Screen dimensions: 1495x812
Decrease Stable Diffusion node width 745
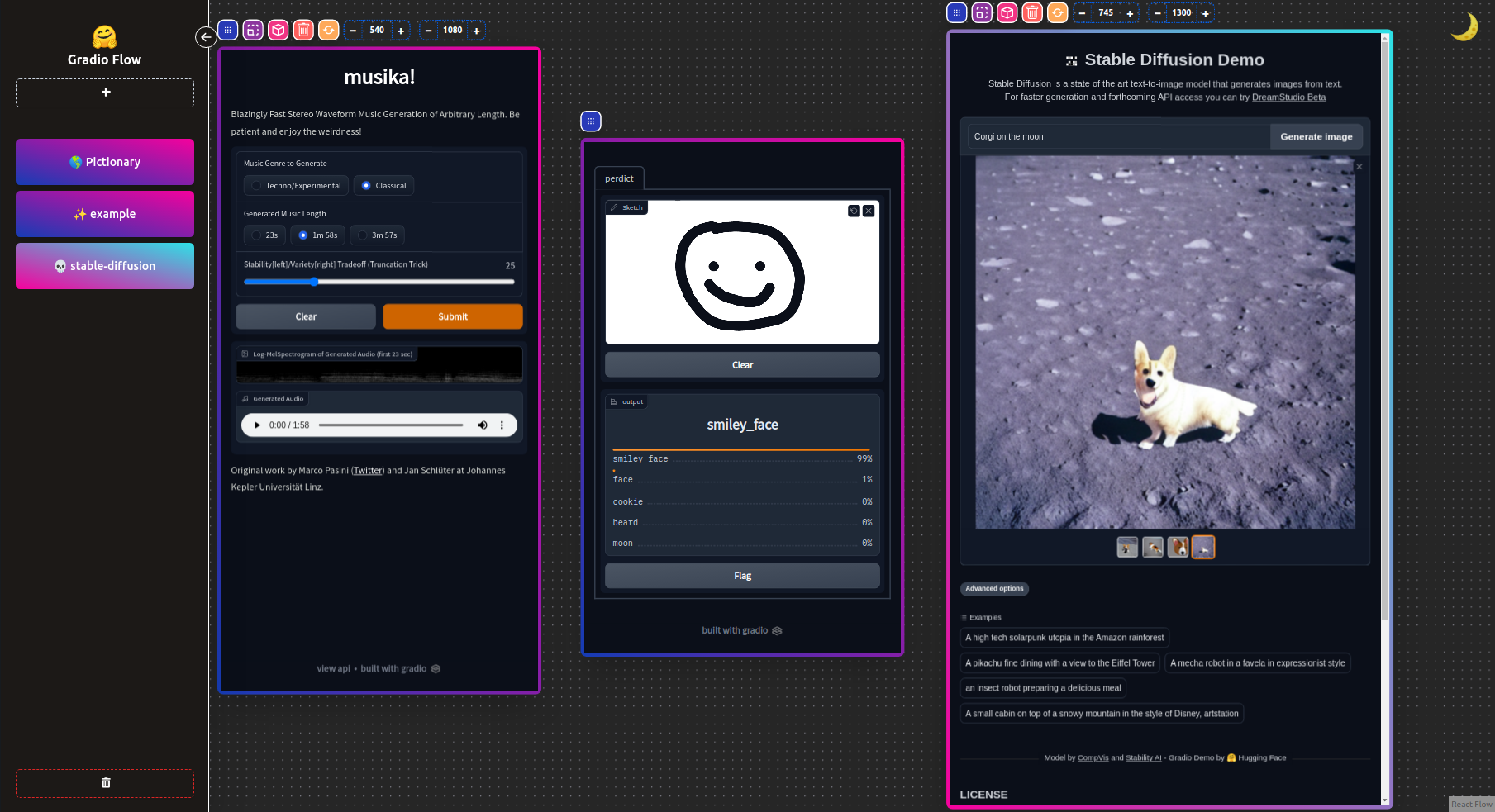1082,13
